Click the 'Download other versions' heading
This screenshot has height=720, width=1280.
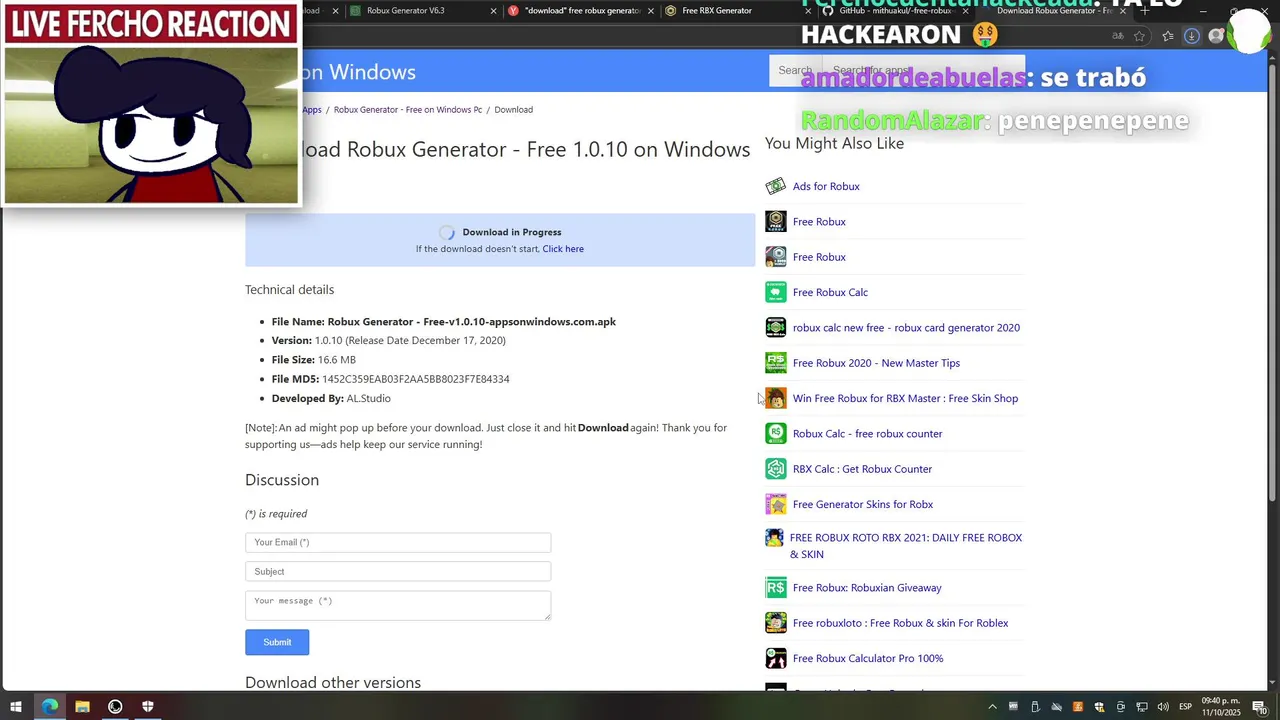click(x=333, y=683)
